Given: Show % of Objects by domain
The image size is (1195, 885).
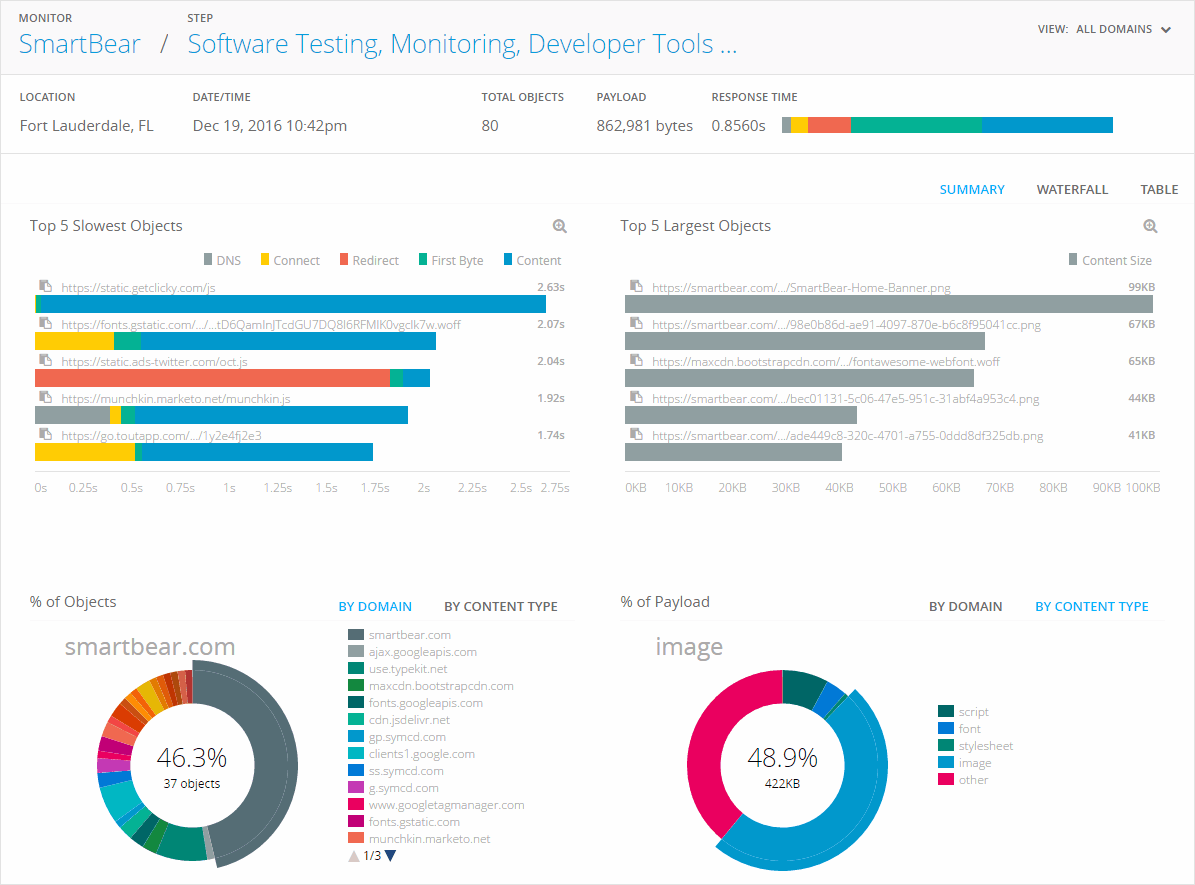Looking at the screenshot, I should [x=375, y=607].
